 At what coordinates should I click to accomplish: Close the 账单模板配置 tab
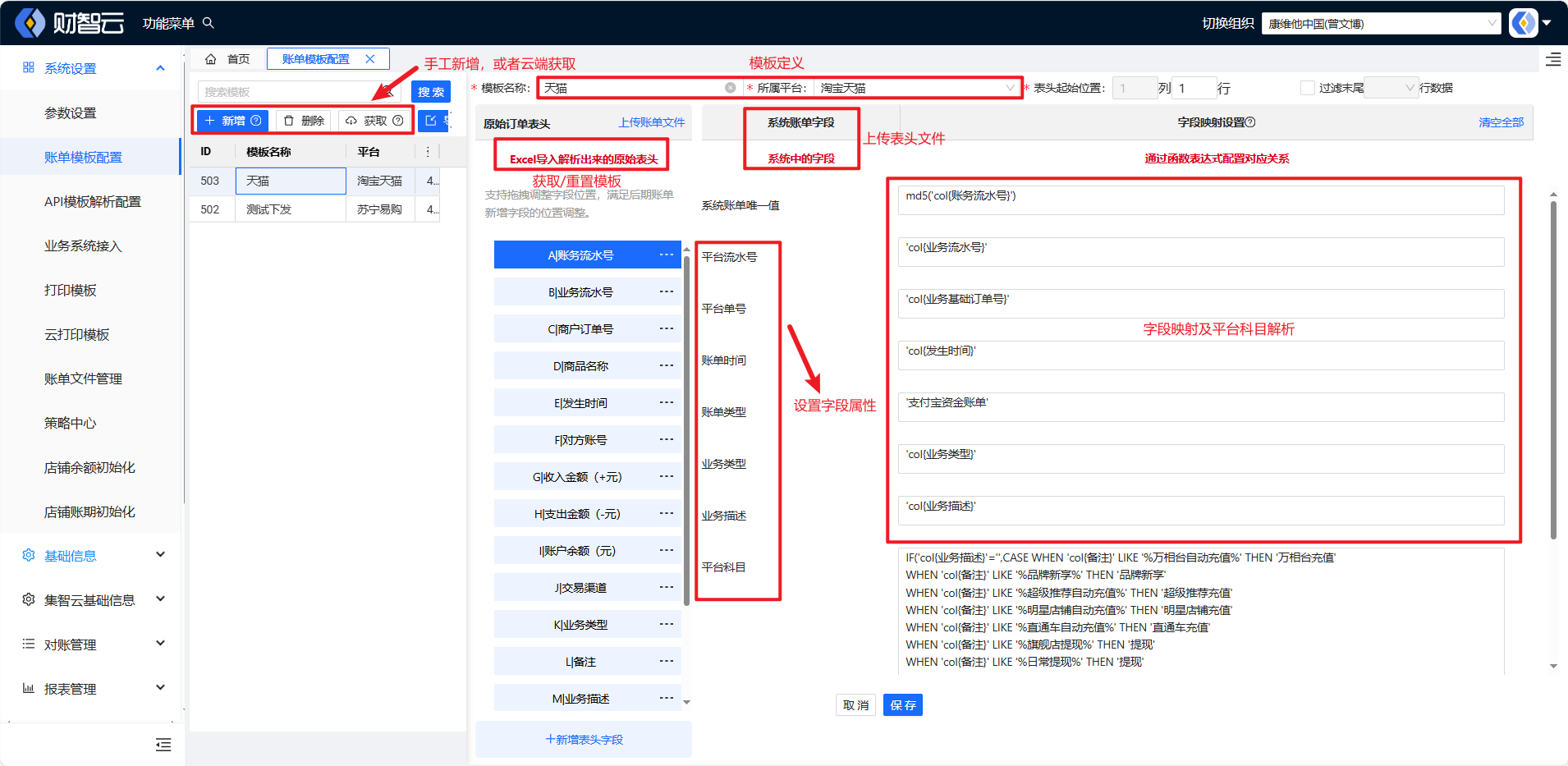point(370,59)
